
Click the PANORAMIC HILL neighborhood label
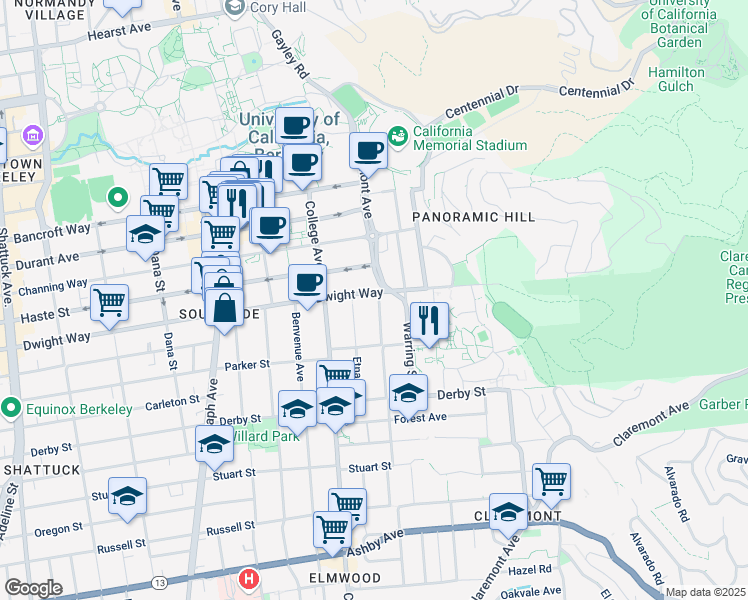[x=474, y=217]
